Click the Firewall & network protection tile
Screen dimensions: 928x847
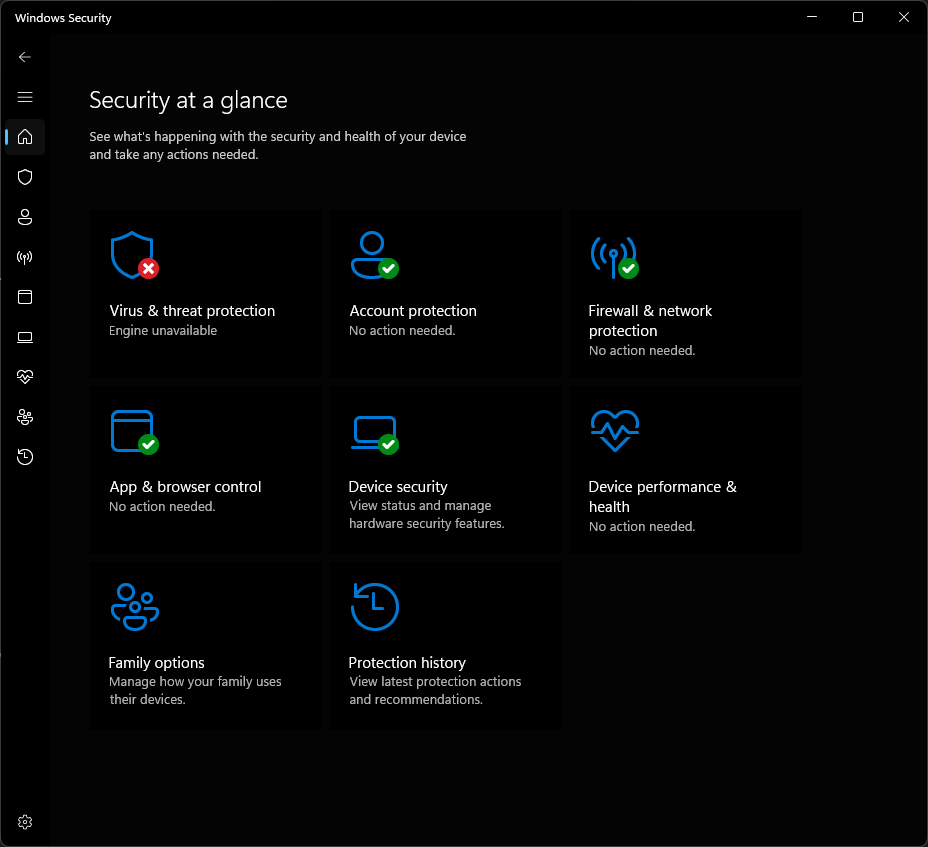[x=686, y=294]
